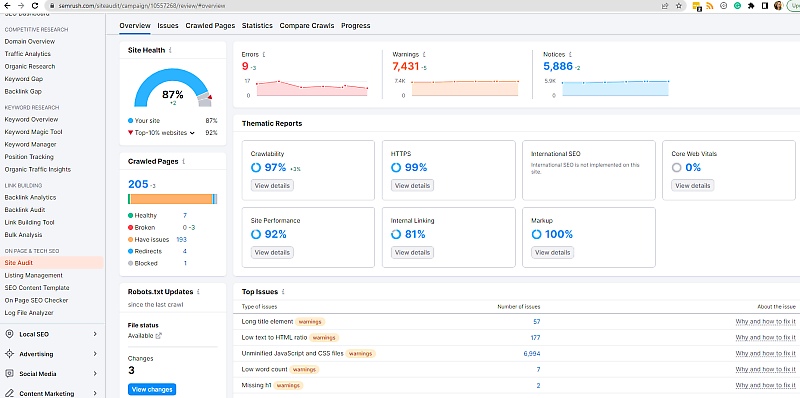Click the browser reload icon
Viewport: 800px width, 398px height.
point(35,6)
